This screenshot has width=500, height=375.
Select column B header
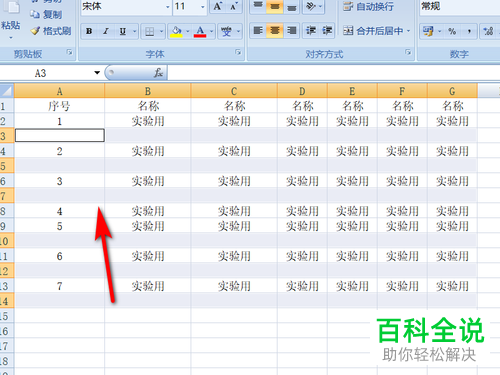(x=148, y=91)
